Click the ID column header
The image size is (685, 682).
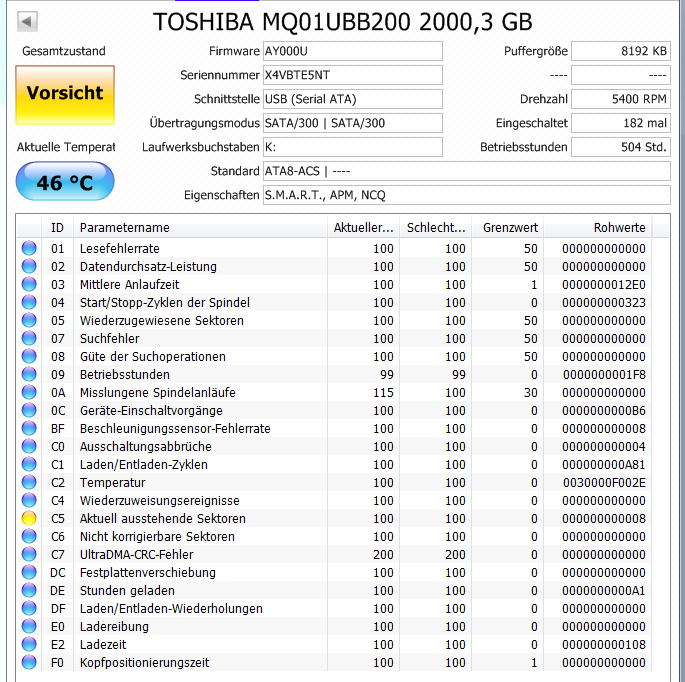[57, 227]
